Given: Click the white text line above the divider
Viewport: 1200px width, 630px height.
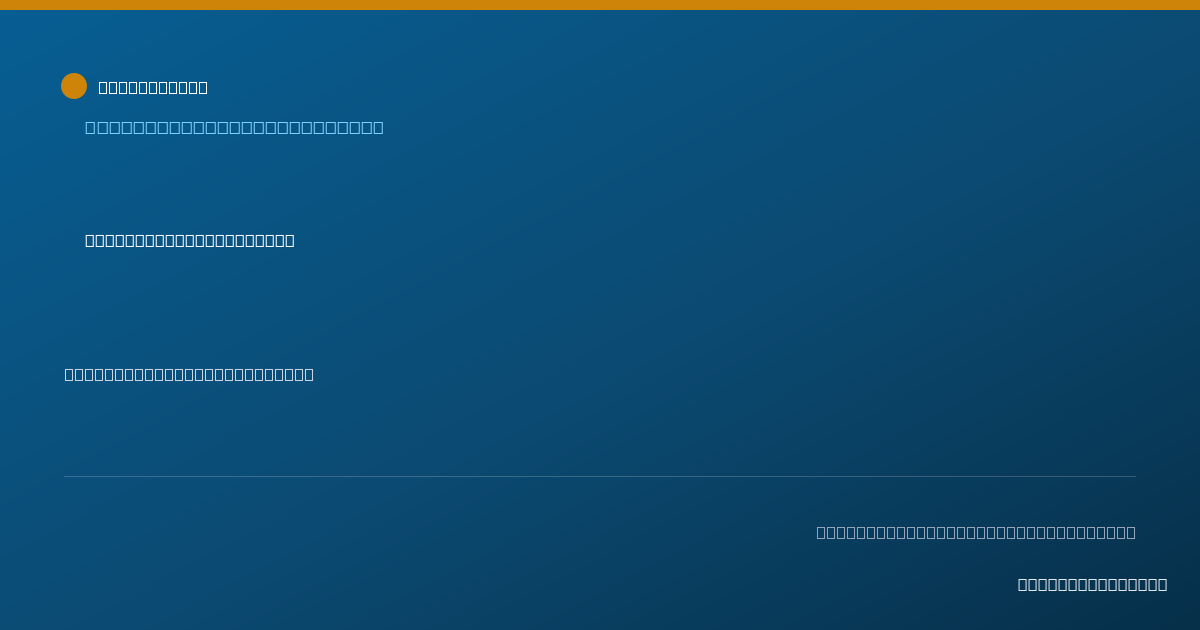Looking at the screenshot, I should 189,374.
